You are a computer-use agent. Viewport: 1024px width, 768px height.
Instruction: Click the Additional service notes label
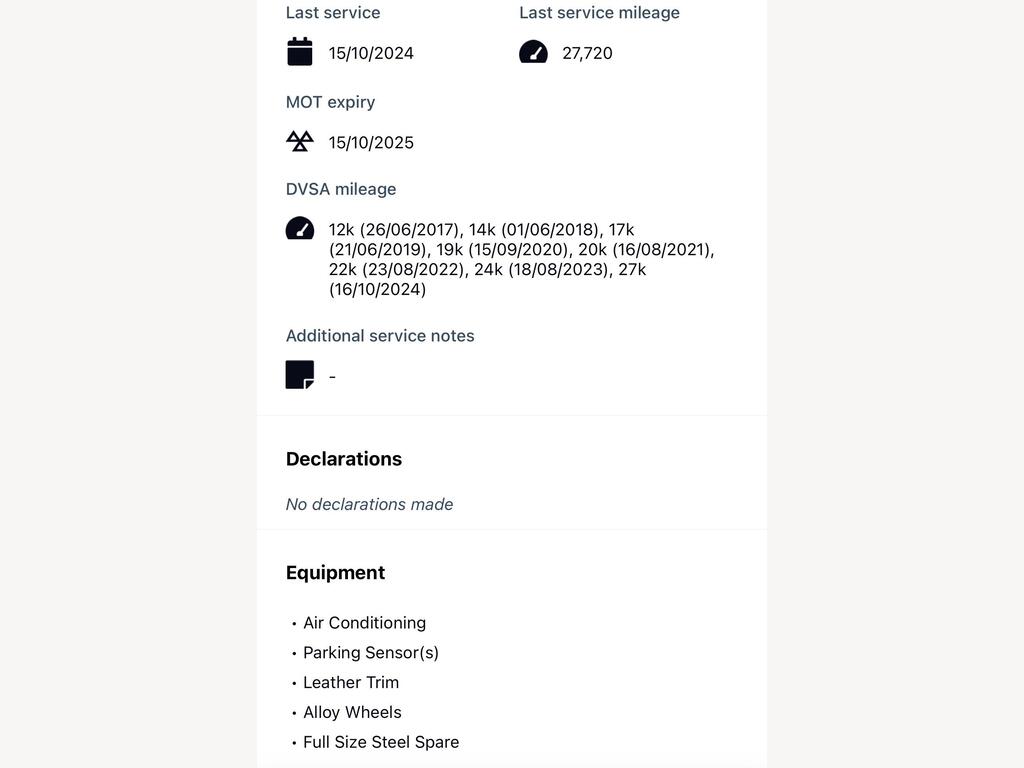point(380,336)
